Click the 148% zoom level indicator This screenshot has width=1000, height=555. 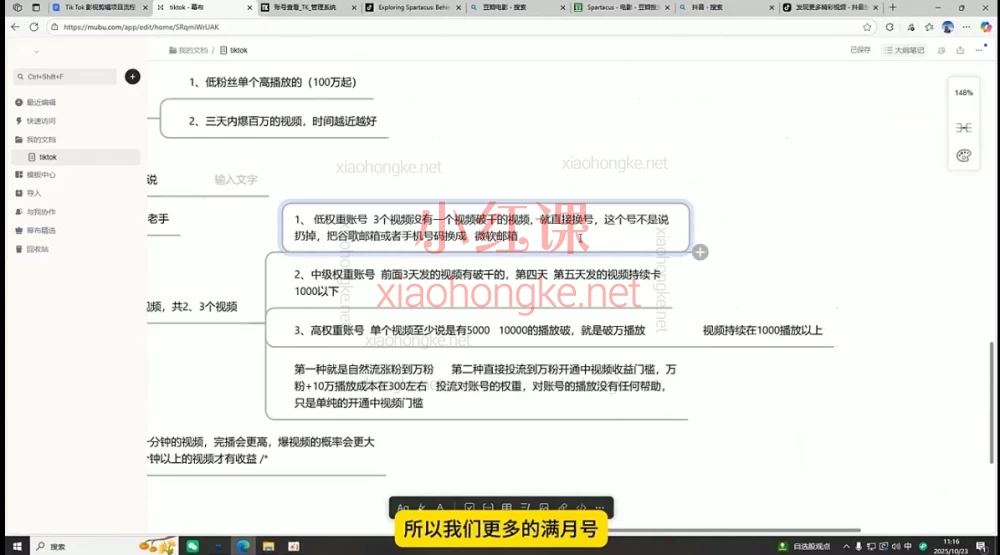tap(964, 93)
